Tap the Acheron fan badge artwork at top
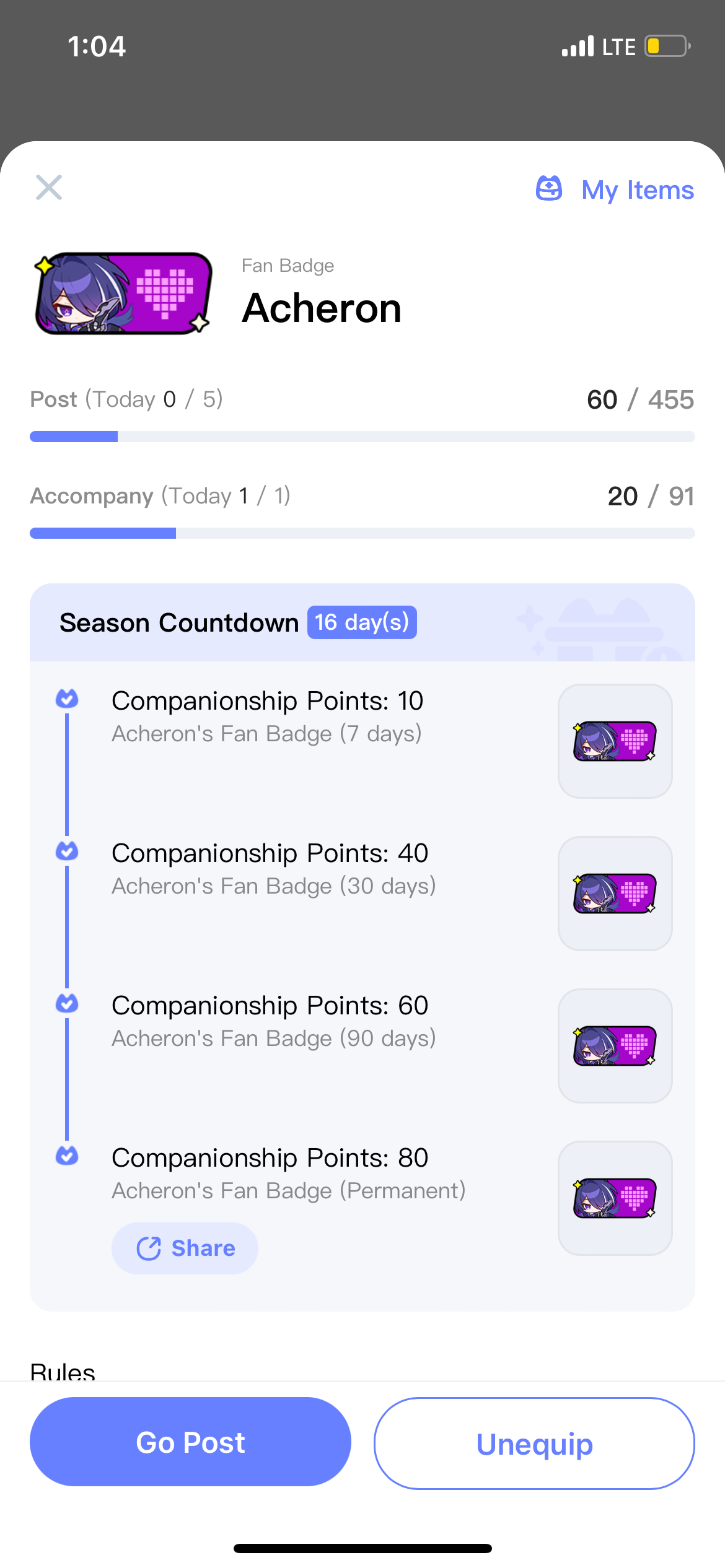 (x=123, y=294)
